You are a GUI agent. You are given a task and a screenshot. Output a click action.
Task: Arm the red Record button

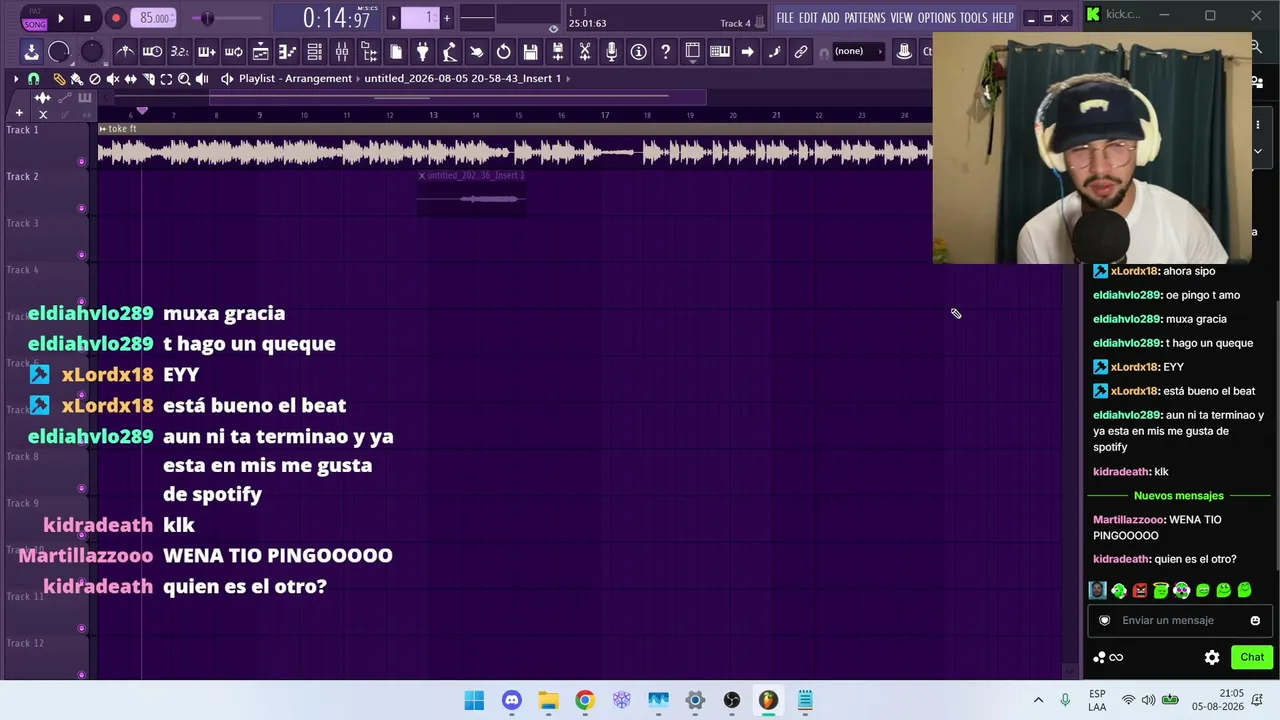(115, 18)
